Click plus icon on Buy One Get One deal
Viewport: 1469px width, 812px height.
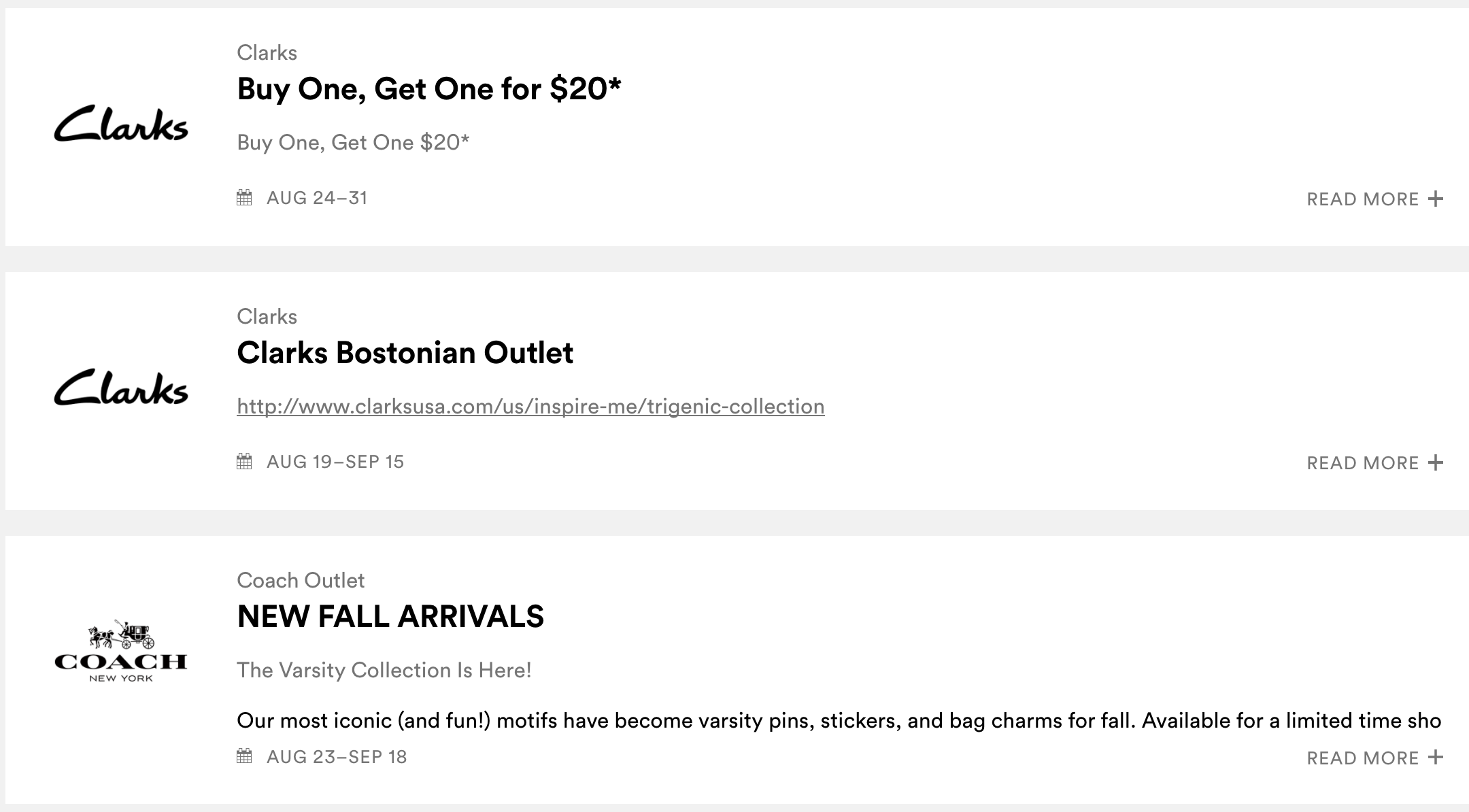tap(1436, 199)
